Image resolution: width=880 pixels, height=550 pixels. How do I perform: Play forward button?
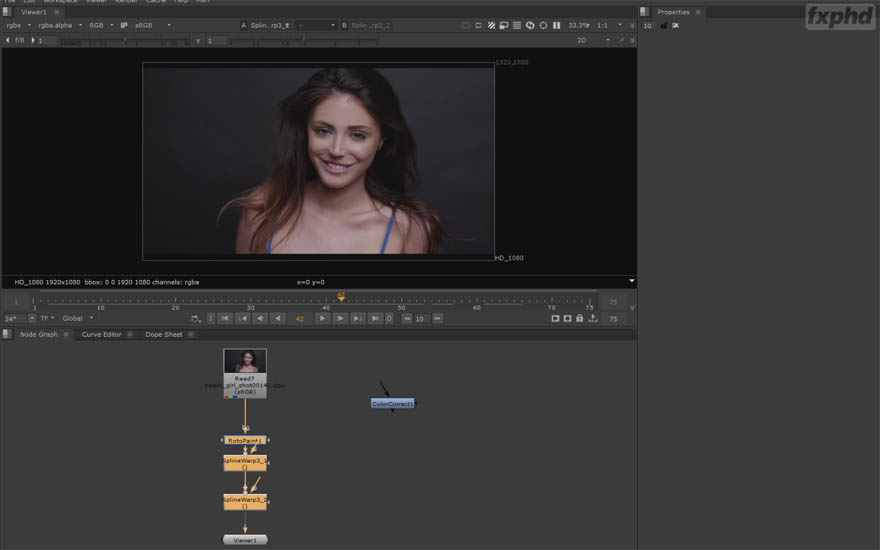pyautogui.click(x=322, y=318)
